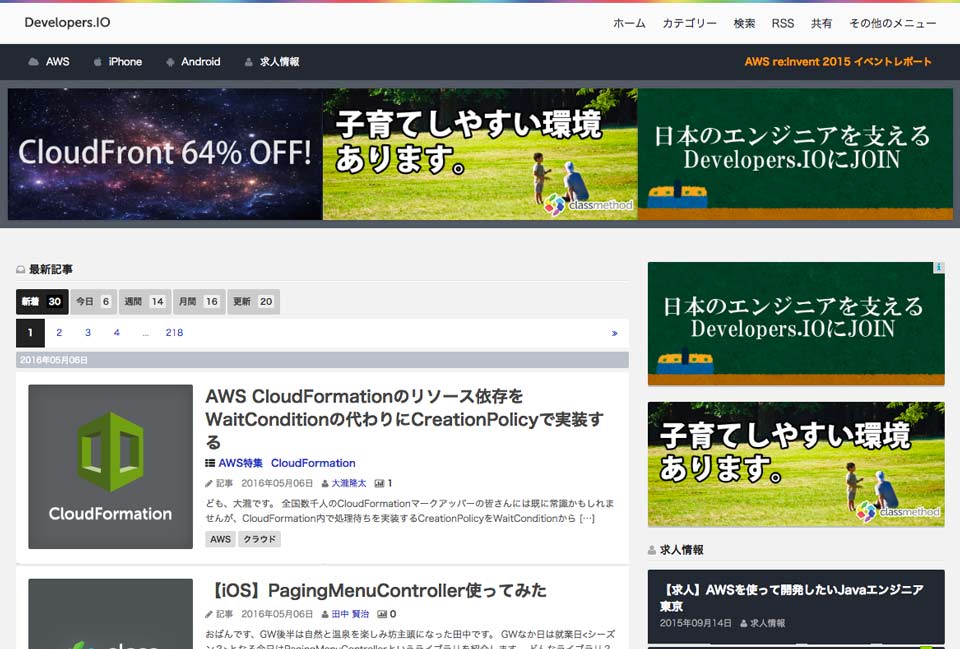The height and width of the screenshot is (649, 960).
Task: Go to page 3 of articles
Action: coord(88,333)
